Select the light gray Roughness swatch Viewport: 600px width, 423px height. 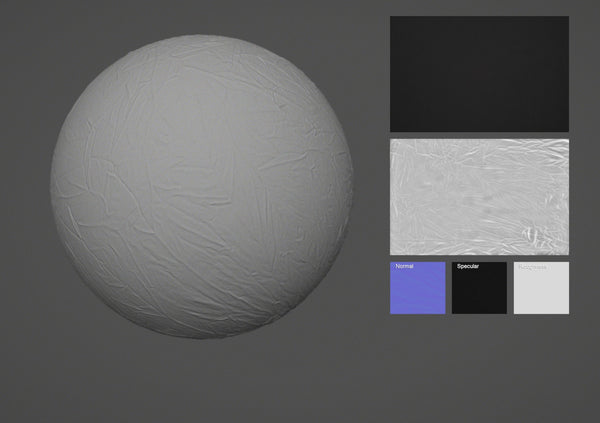tap(541, 288)
